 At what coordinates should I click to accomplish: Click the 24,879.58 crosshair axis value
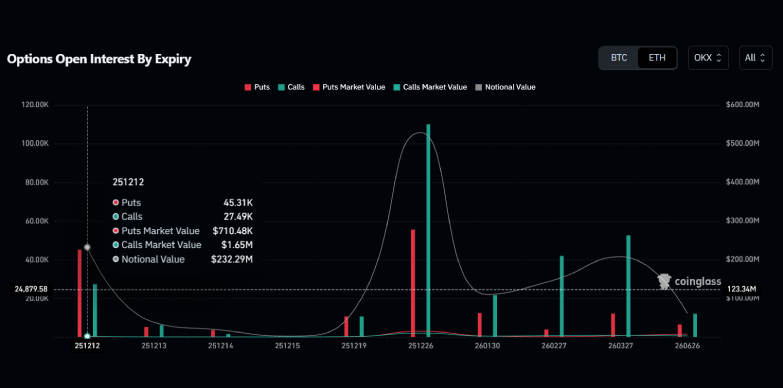(x=31, y=289)
